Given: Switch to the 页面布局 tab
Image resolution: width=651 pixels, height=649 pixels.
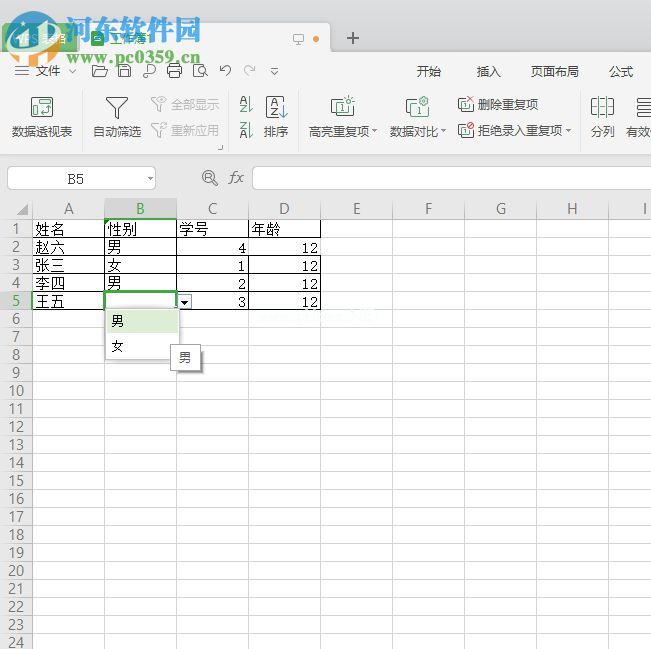Looking at the screenshot, I should click(554, 71).
